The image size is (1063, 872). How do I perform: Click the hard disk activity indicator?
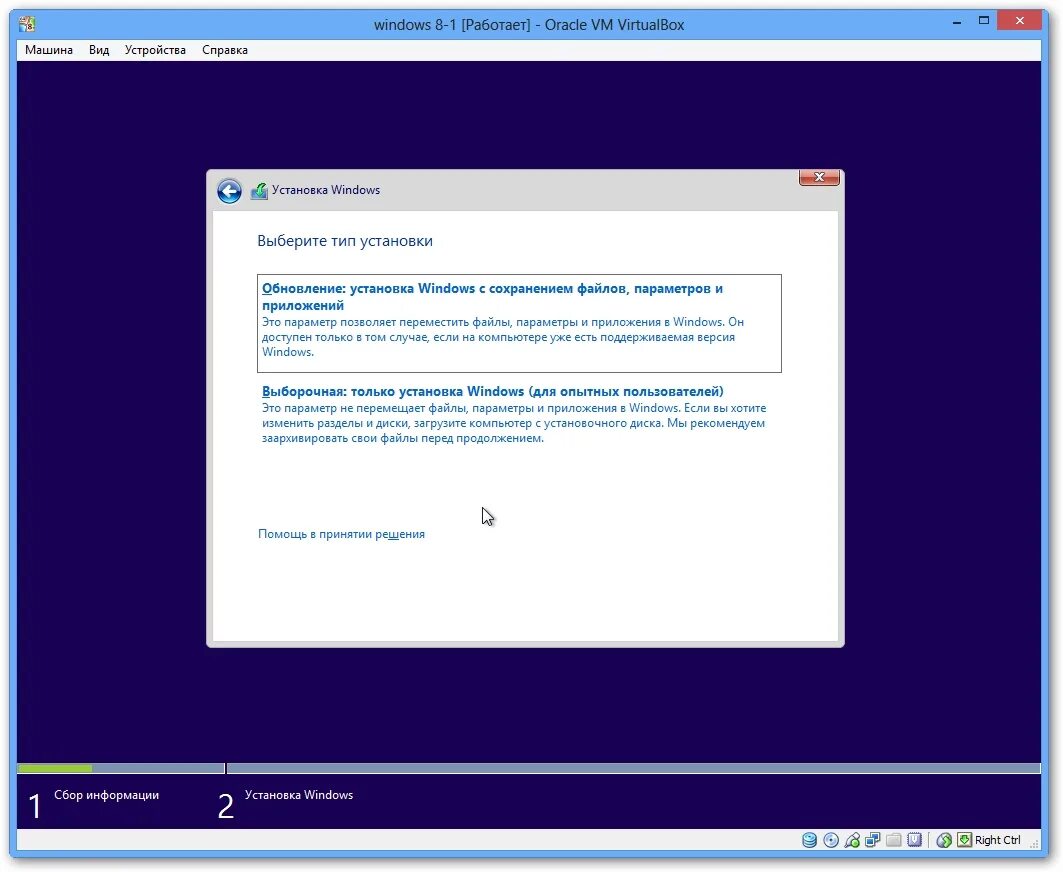tap(809, 840)
